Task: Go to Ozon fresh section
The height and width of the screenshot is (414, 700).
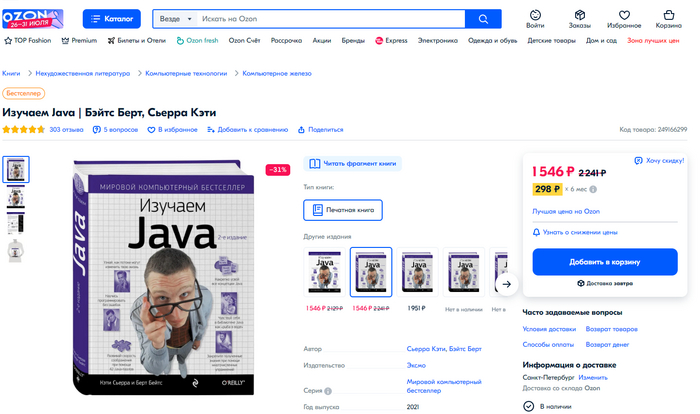Action: pos(197,41)
